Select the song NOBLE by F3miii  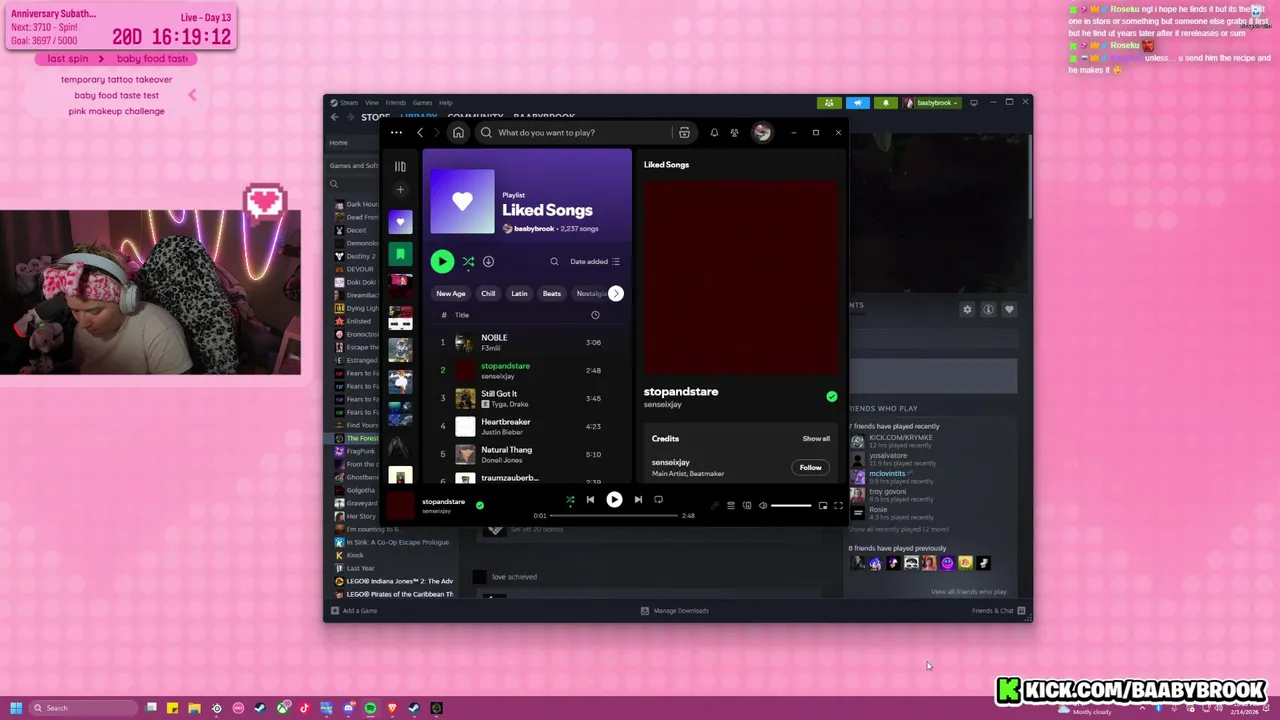coord(528,342)
